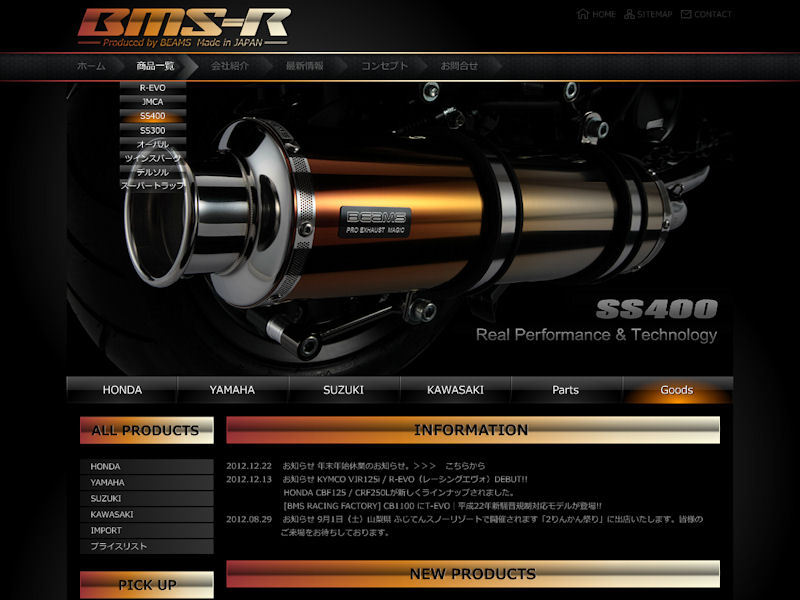800x600 pixels.
Task: Select SS300 in the product submenu
Action: tap(153, 131)
